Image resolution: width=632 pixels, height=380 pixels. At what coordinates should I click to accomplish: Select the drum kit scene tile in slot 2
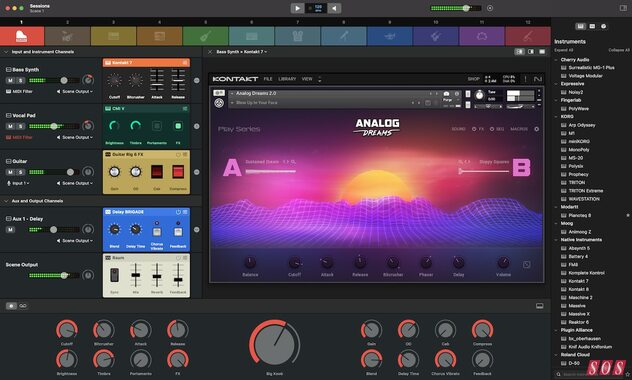tap(67, 36)
